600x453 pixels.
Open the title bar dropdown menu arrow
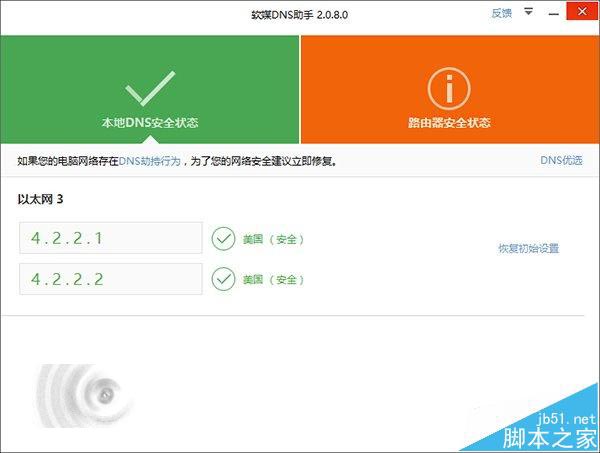[x=528, y=12]
